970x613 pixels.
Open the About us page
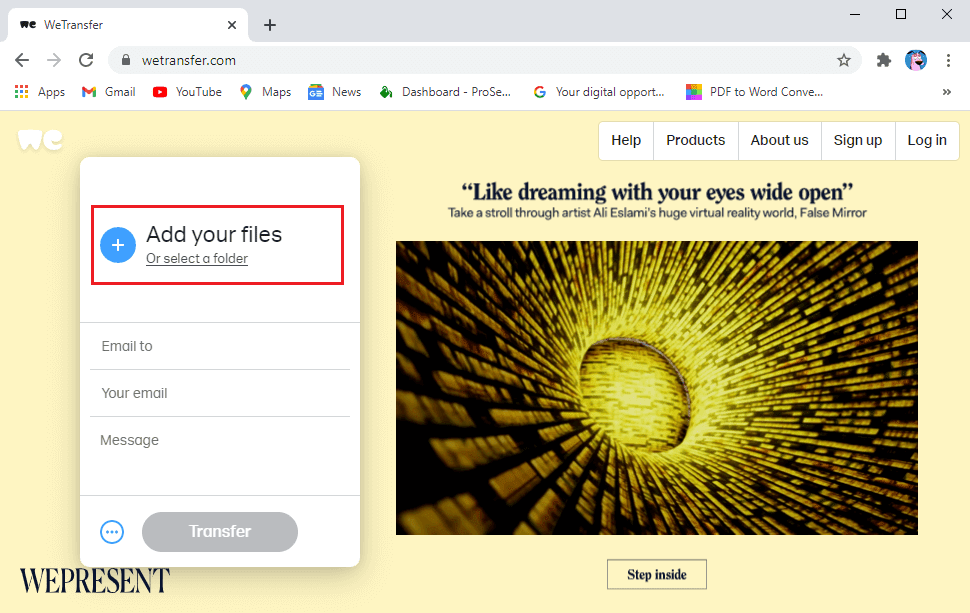[779, 140]
